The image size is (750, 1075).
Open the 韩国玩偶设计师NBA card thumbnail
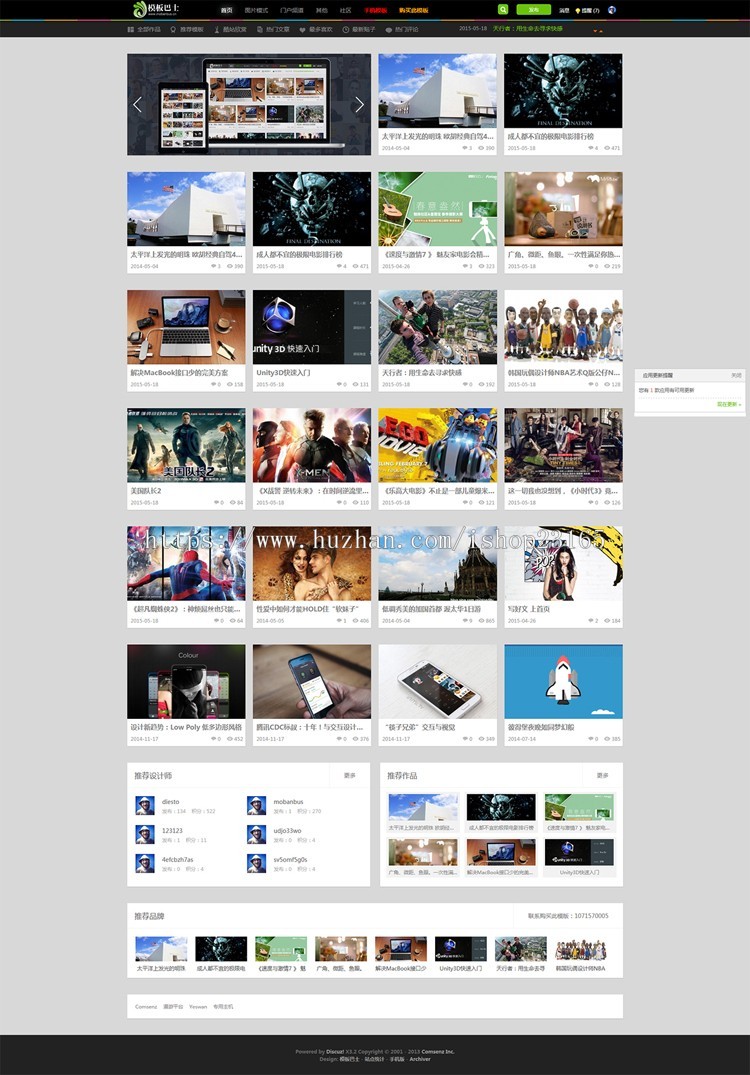point(564,327)
